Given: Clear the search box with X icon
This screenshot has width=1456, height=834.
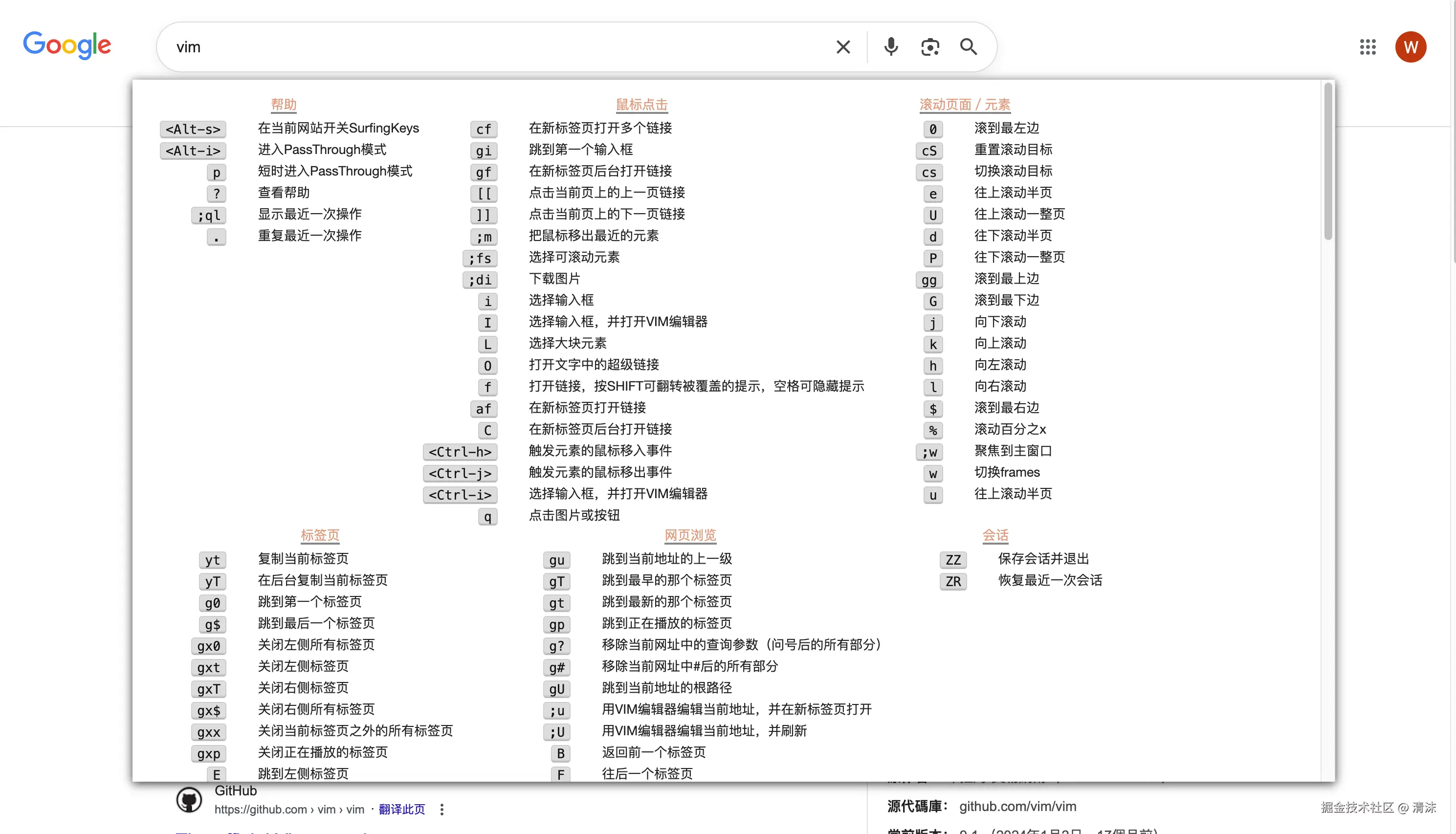Looking at the screenshot, I should [842, 47].
